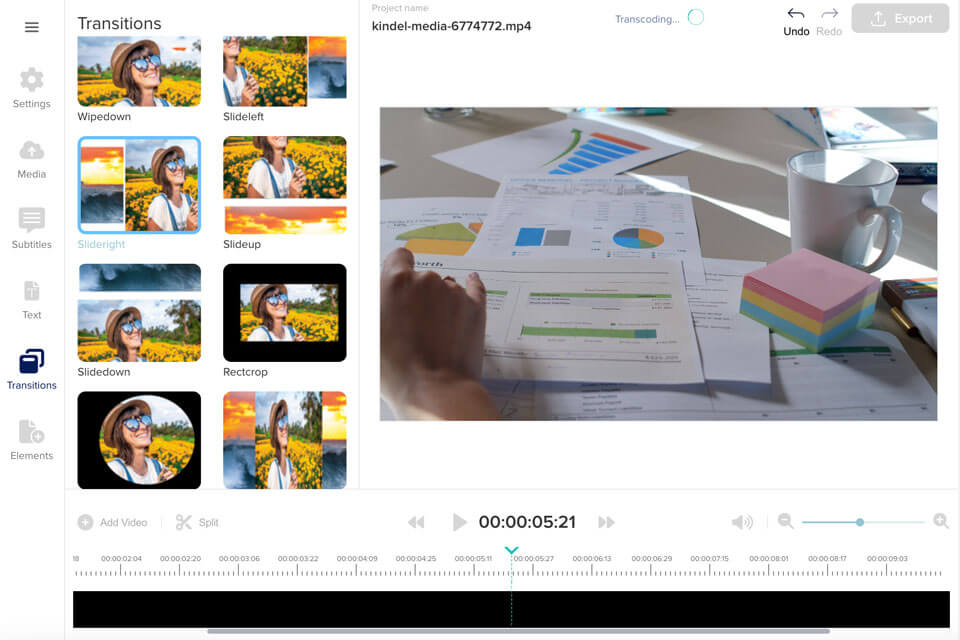
Task: Pick the circle crop transition thumbnail
Action: 139,440
